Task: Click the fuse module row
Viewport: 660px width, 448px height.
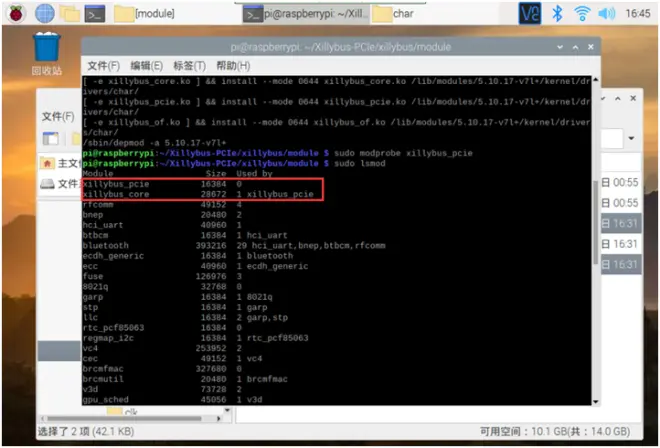Action: tap(162, 276)
